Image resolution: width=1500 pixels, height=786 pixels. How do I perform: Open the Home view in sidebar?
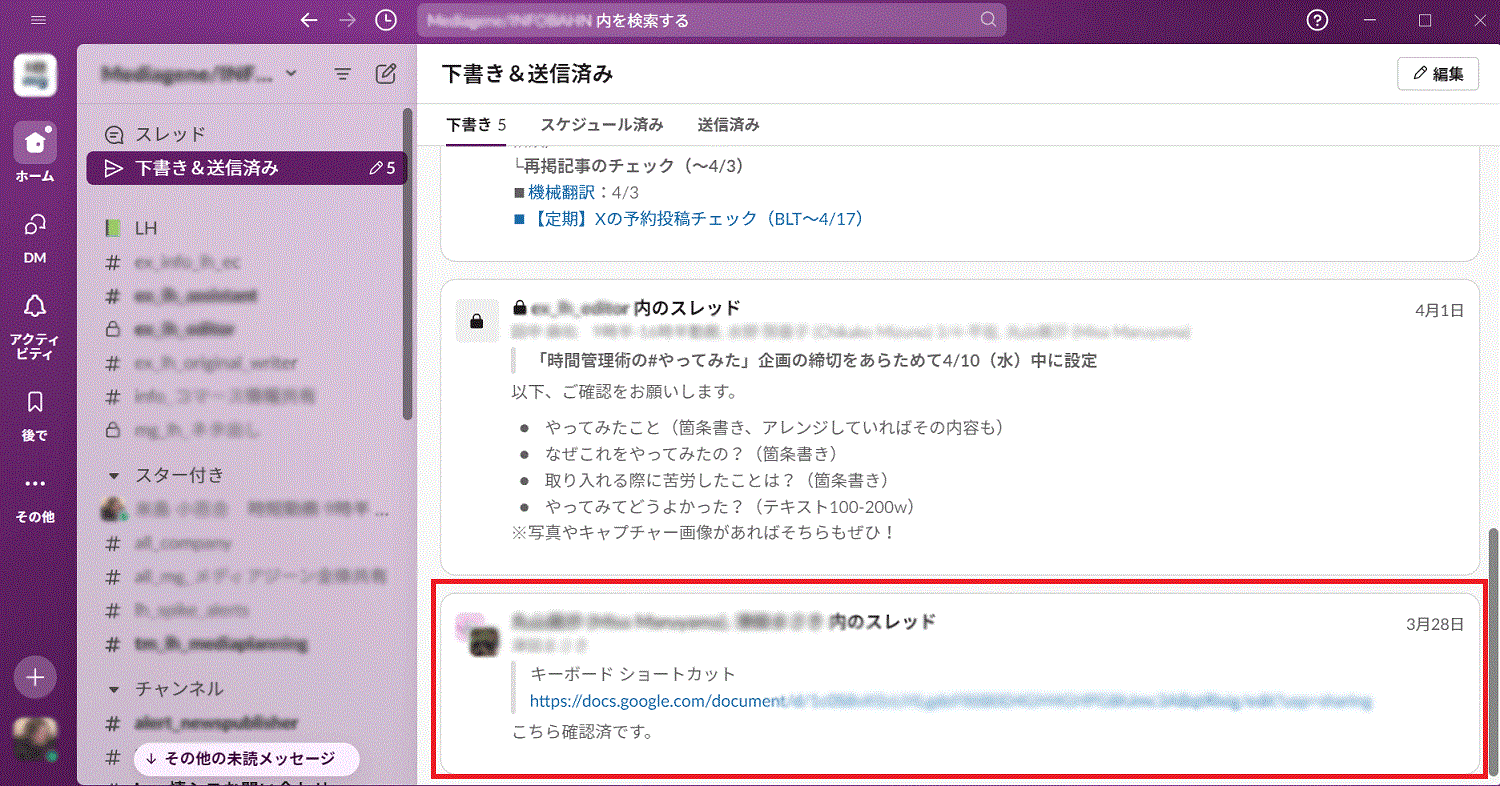[x=35, y=143]
